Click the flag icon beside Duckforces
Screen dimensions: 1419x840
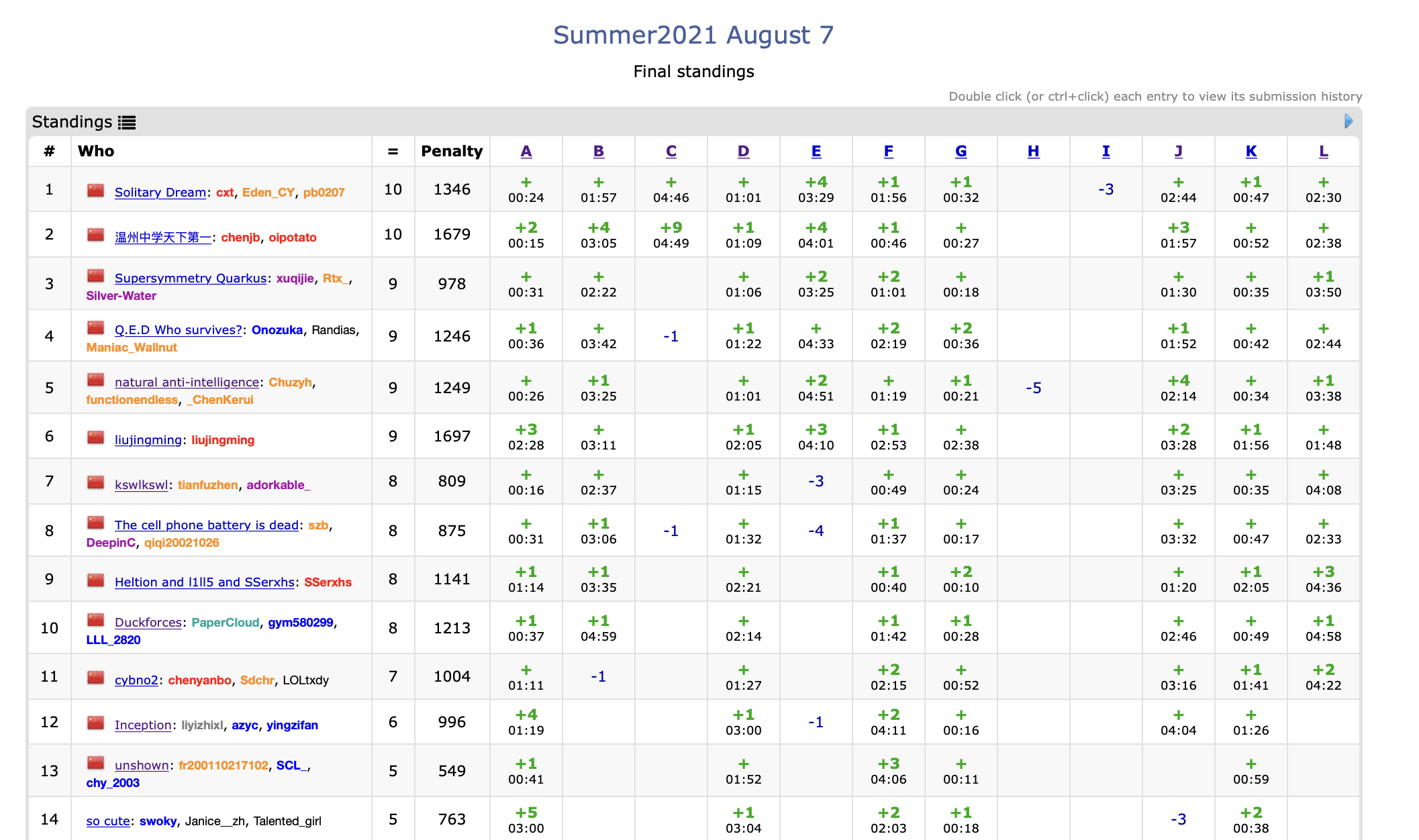[x=96, y=621]
